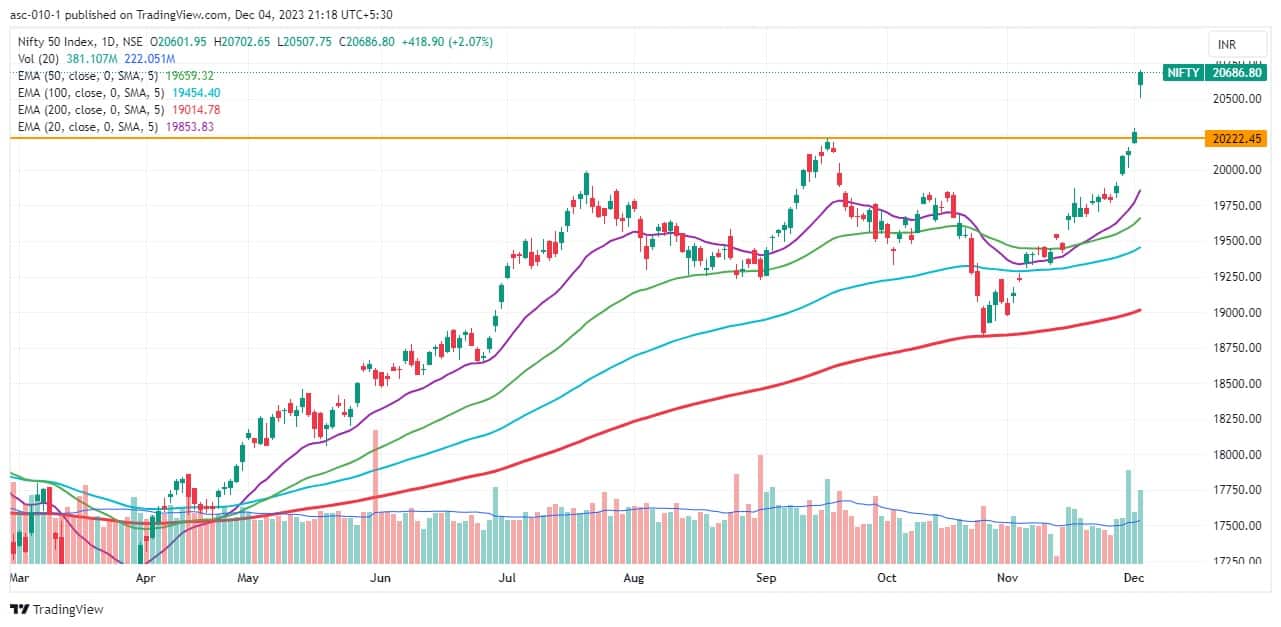Screen dimensions: 1281x627
Task: Click the Dec label on time axis
Action: tap(1132, 578)
